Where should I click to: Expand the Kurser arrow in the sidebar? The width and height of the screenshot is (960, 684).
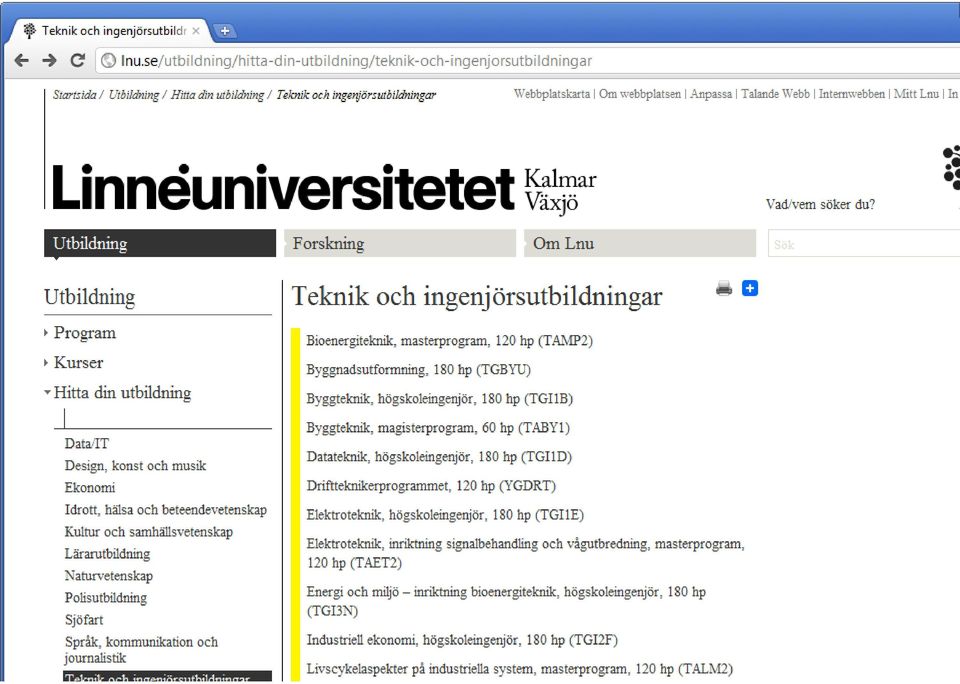46,363
